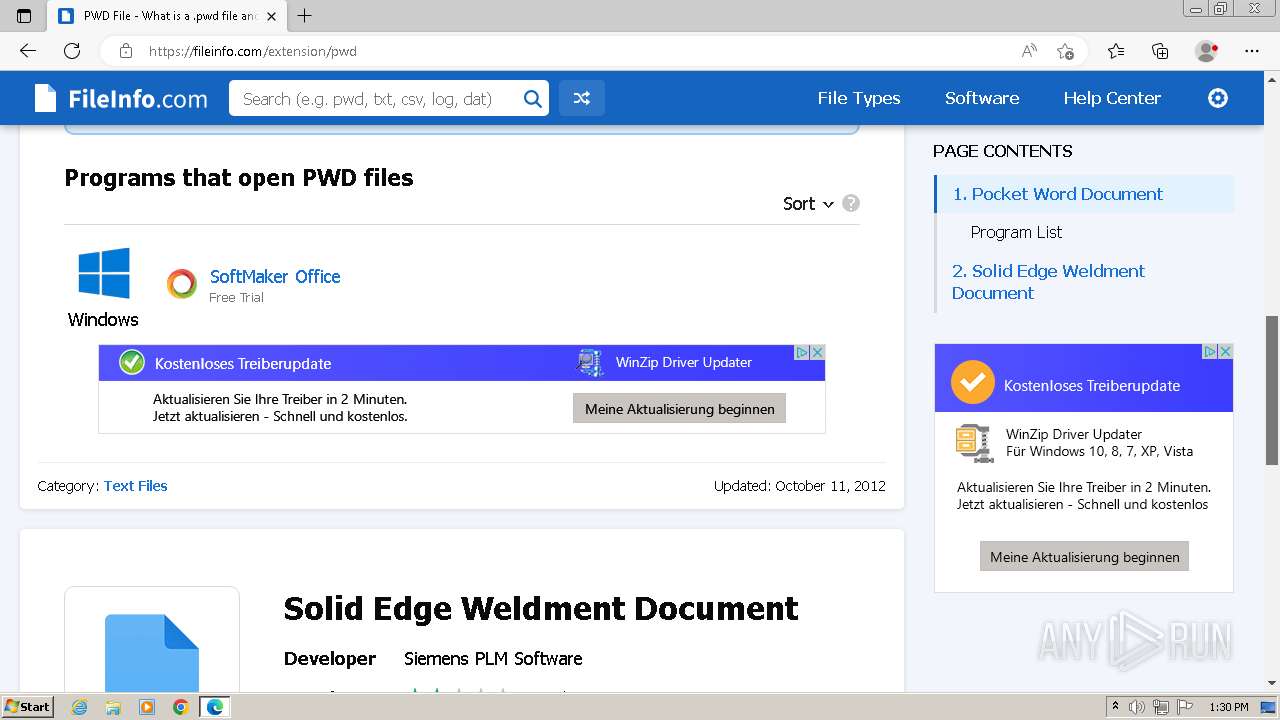Open the Collections icon

point(1160,51)
